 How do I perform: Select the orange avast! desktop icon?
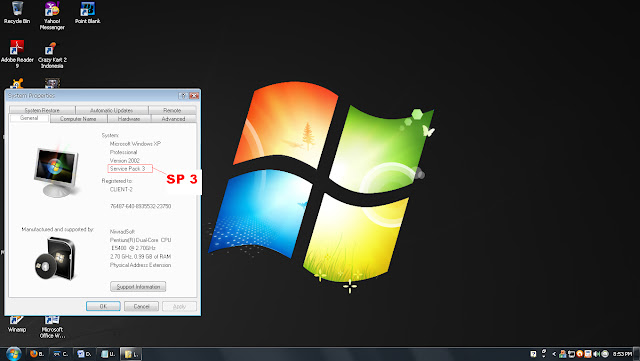click(x=17, y=84)
